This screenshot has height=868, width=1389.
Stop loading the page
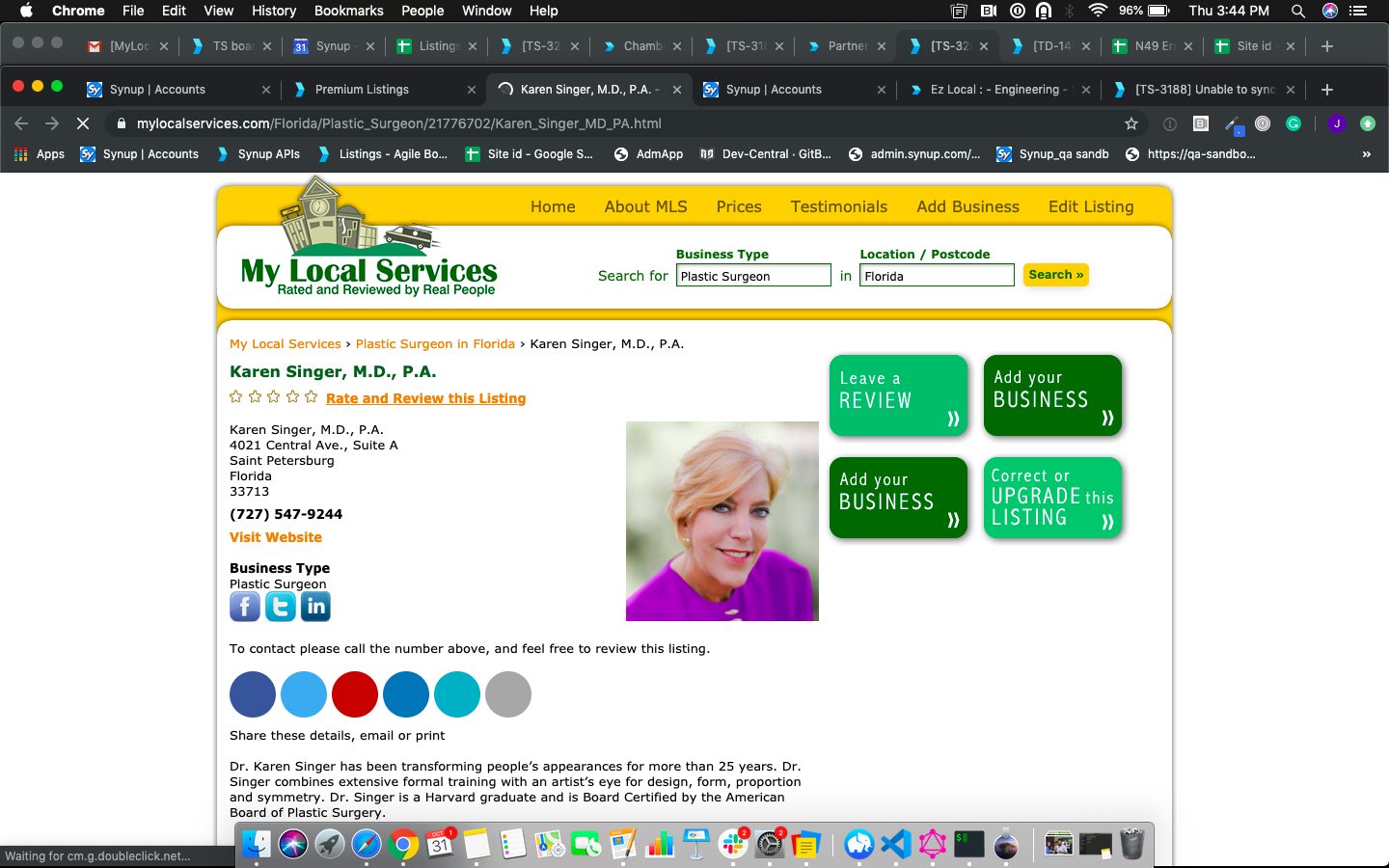83,123
